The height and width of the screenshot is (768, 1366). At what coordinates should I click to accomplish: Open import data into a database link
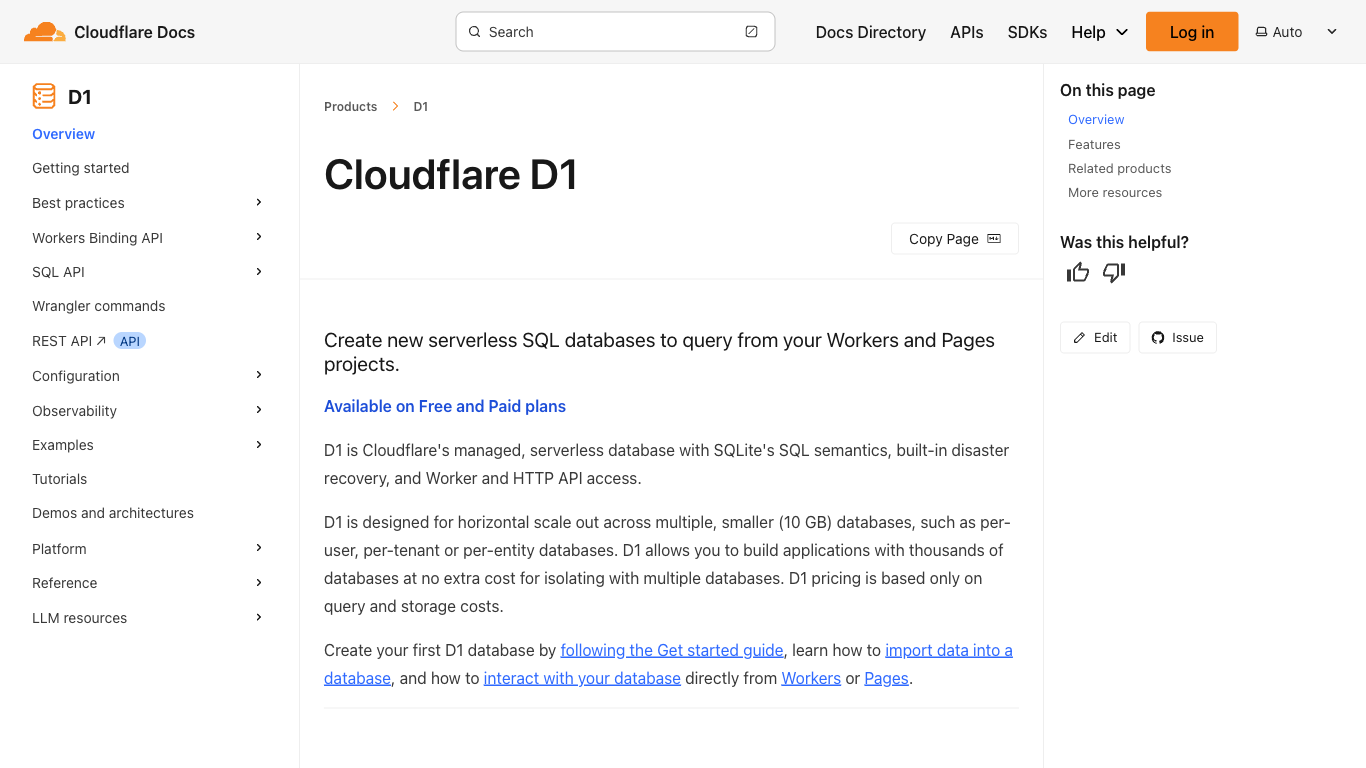[x=948, y=650]
